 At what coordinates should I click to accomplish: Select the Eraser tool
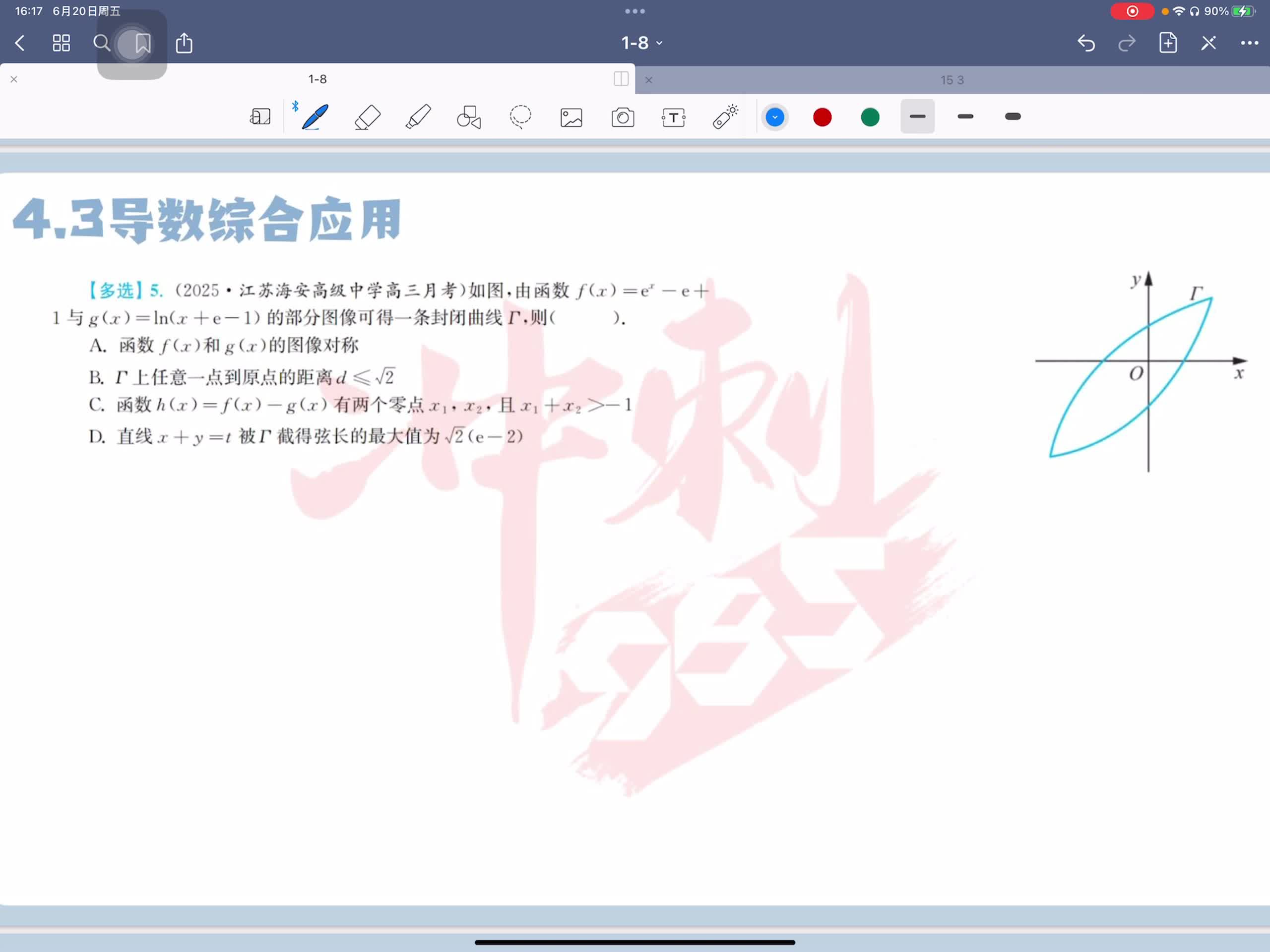(x=368, y=117)
